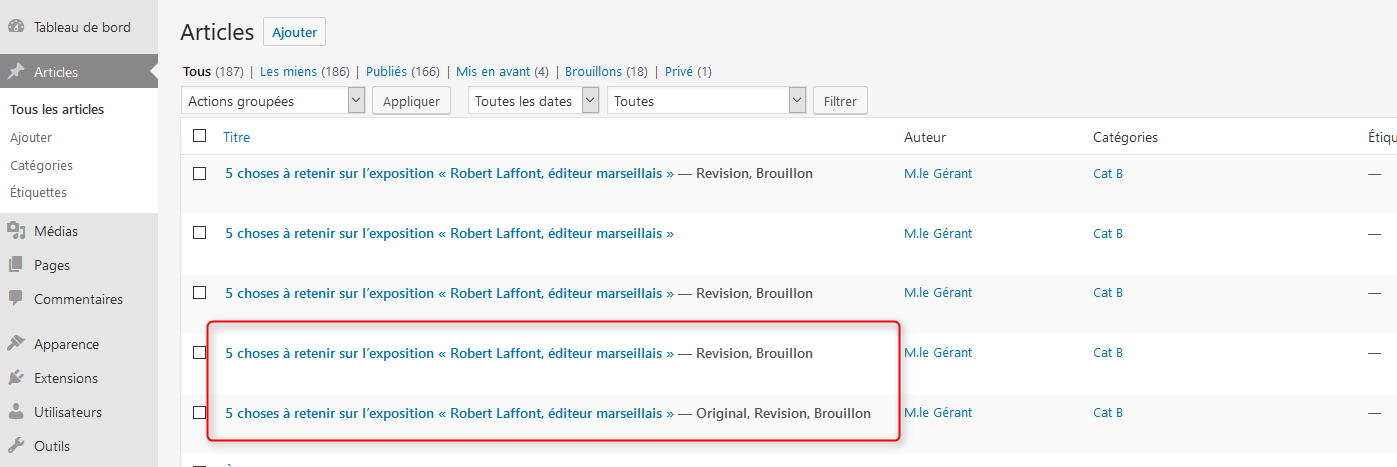Click the Apparence paintbrush icon
Screen dimensions: 1397x467
click(x=16, y=344)
